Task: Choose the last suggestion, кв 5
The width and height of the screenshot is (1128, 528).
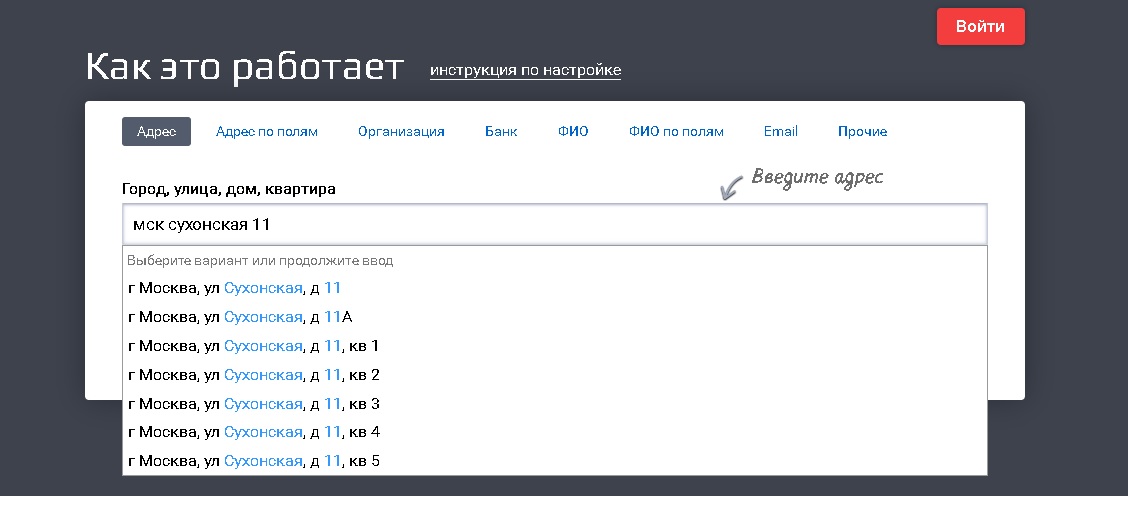Action: [x=254, y=461]
